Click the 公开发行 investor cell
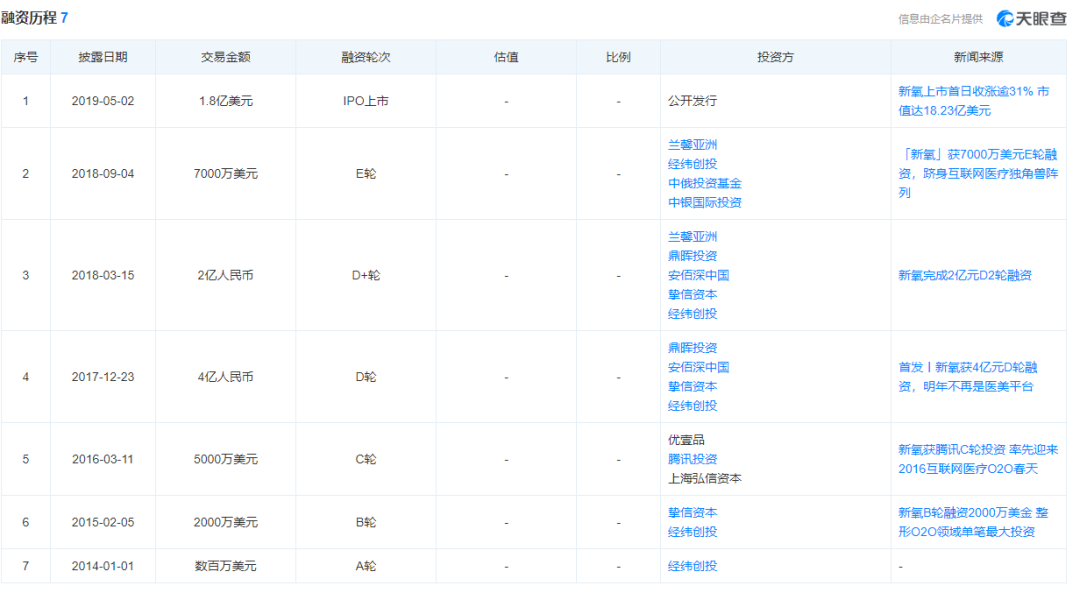1080x593 pixels. click(x=692, y=101)
